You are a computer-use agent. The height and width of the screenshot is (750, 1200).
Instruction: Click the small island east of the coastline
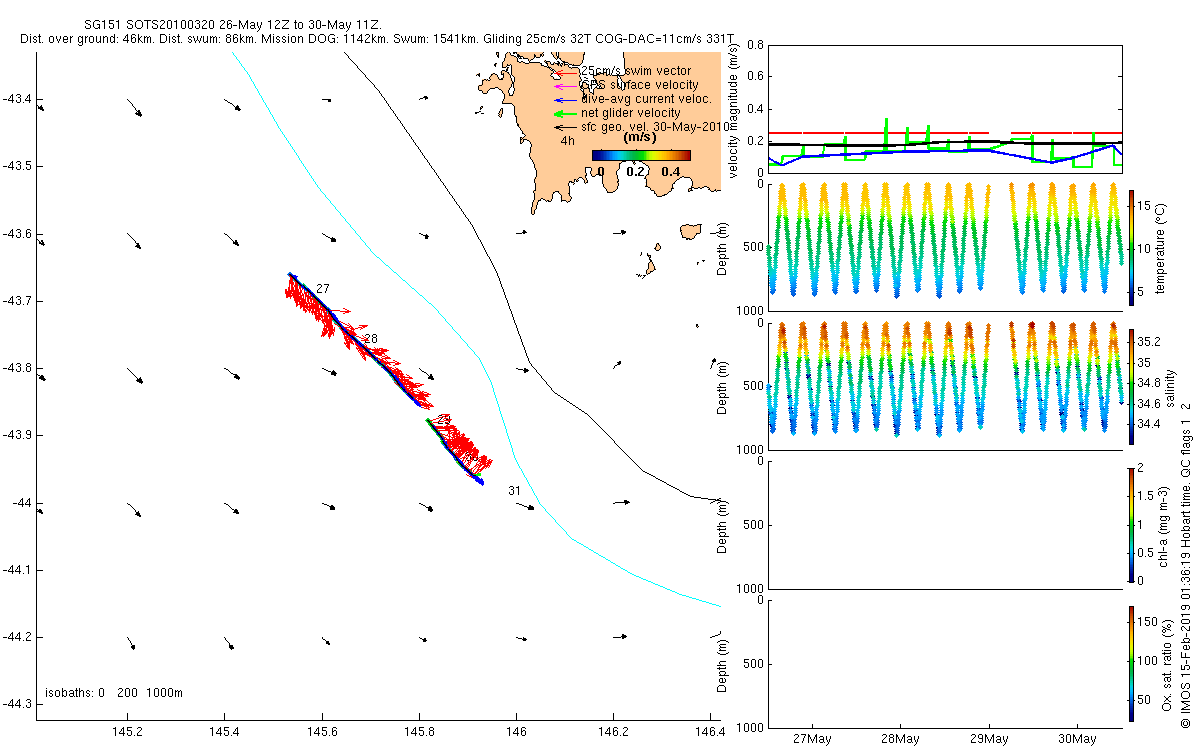[689, 232]
